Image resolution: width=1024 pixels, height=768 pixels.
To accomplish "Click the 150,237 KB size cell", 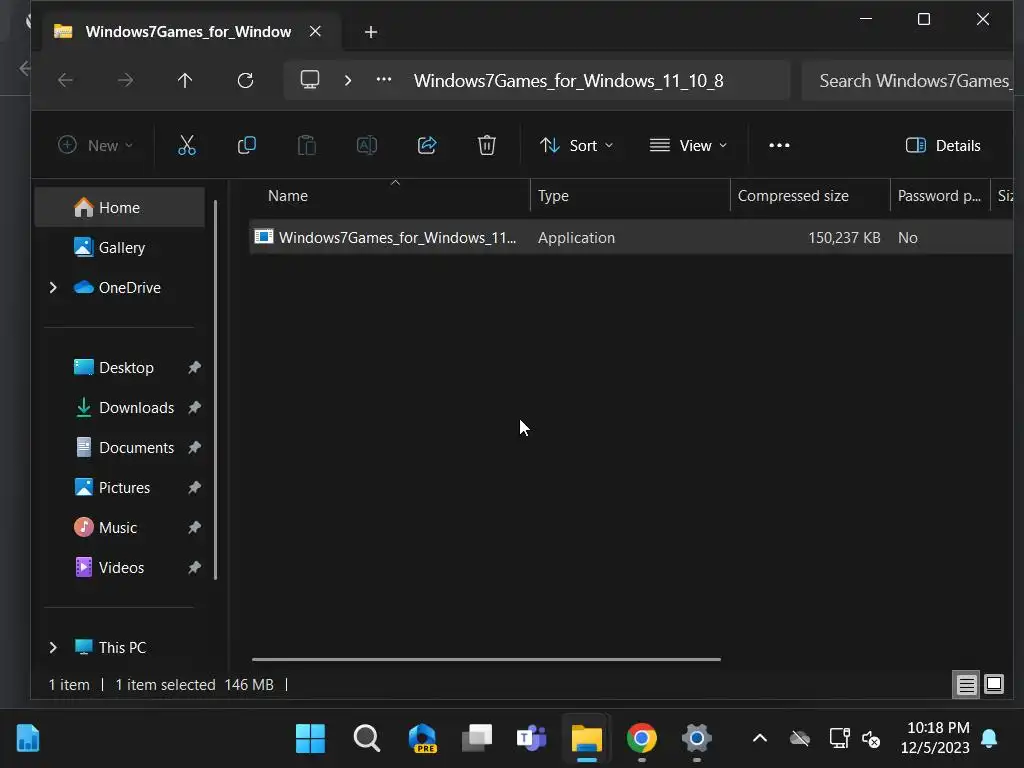I will coord(844,238).
